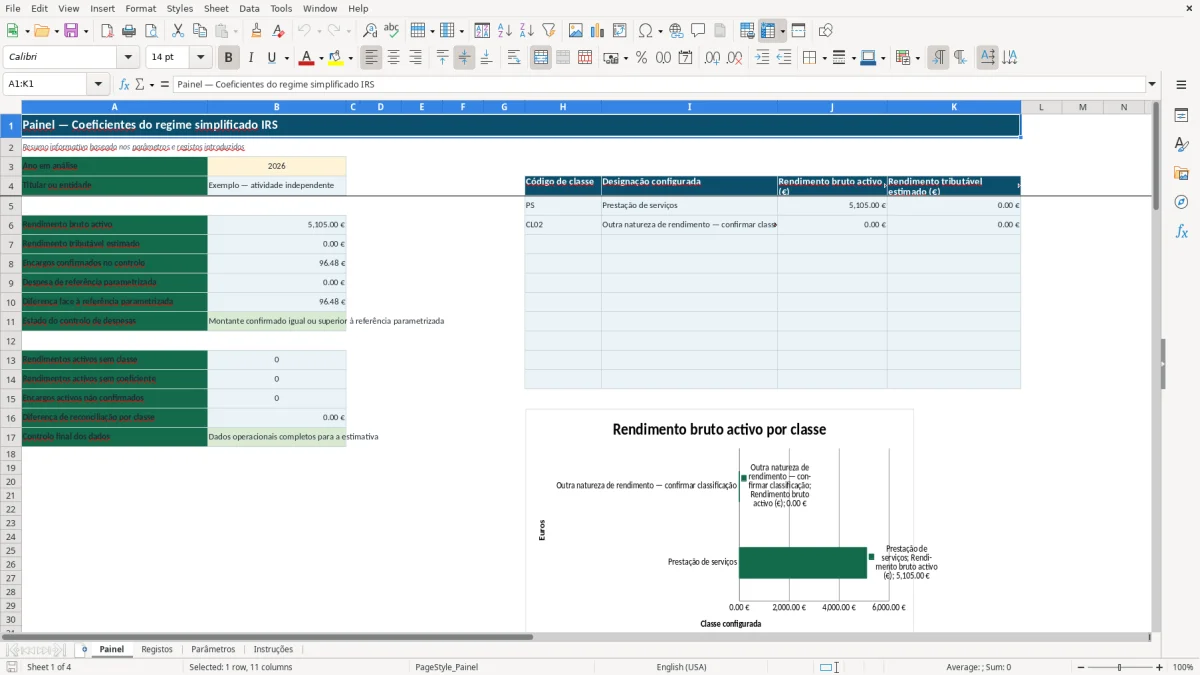Viewport: 1200px width, 675px height.
Task: Expand the Font Size dropdown
Action: pyautogui.click(x=200, y=58)
